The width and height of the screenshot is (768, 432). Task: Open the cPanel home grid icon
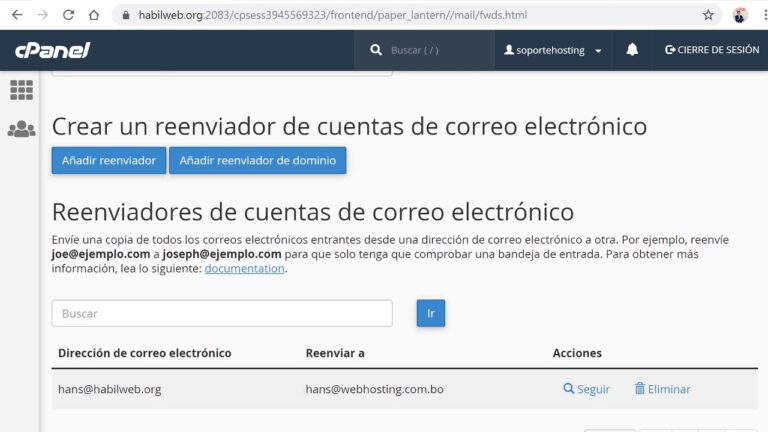22,90
